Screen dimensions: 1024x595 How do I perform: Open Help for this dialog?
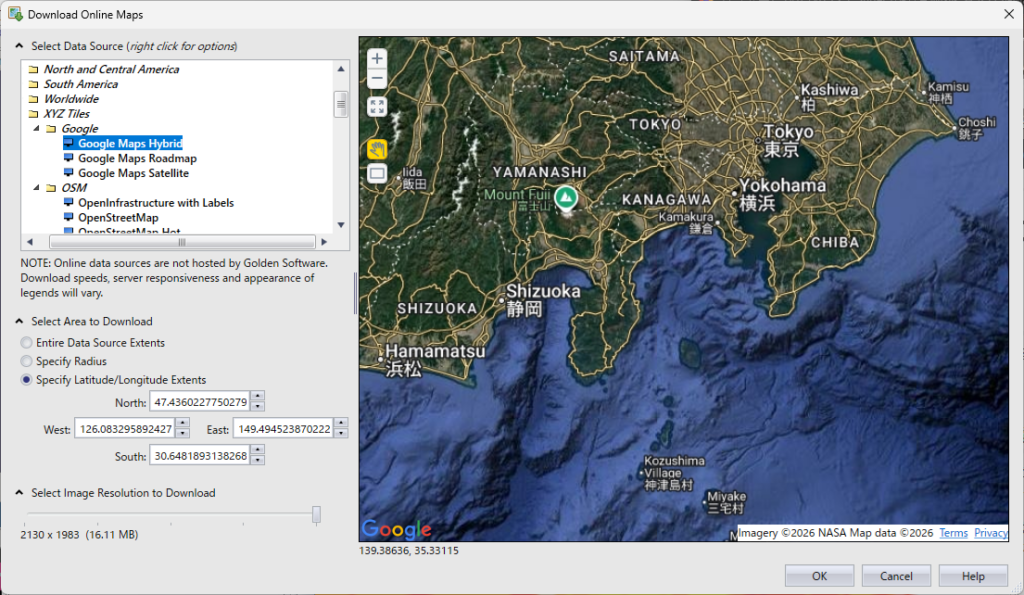[x=972, y=576]
